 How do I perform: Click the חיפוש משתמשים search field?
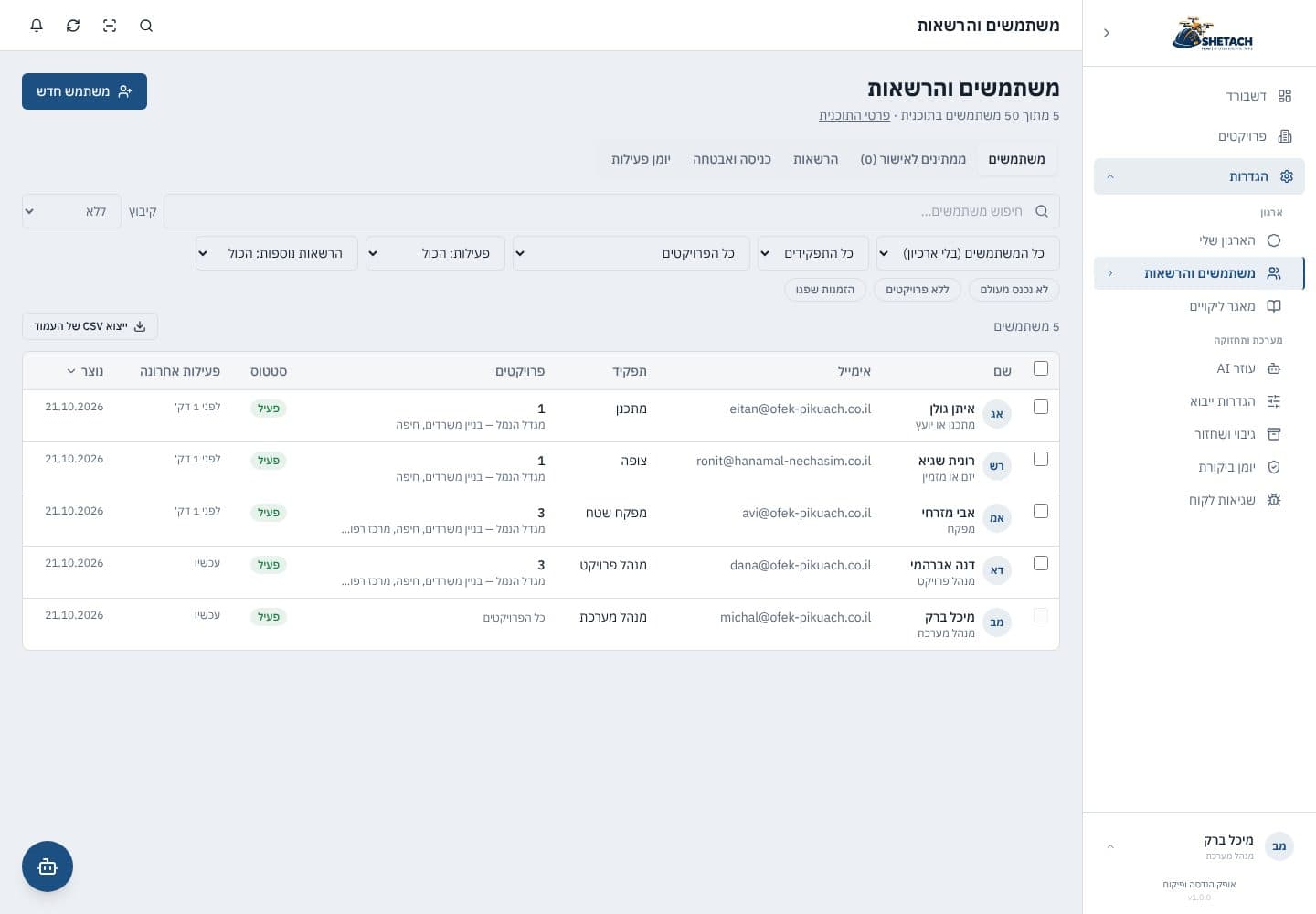tap(611, 211)
